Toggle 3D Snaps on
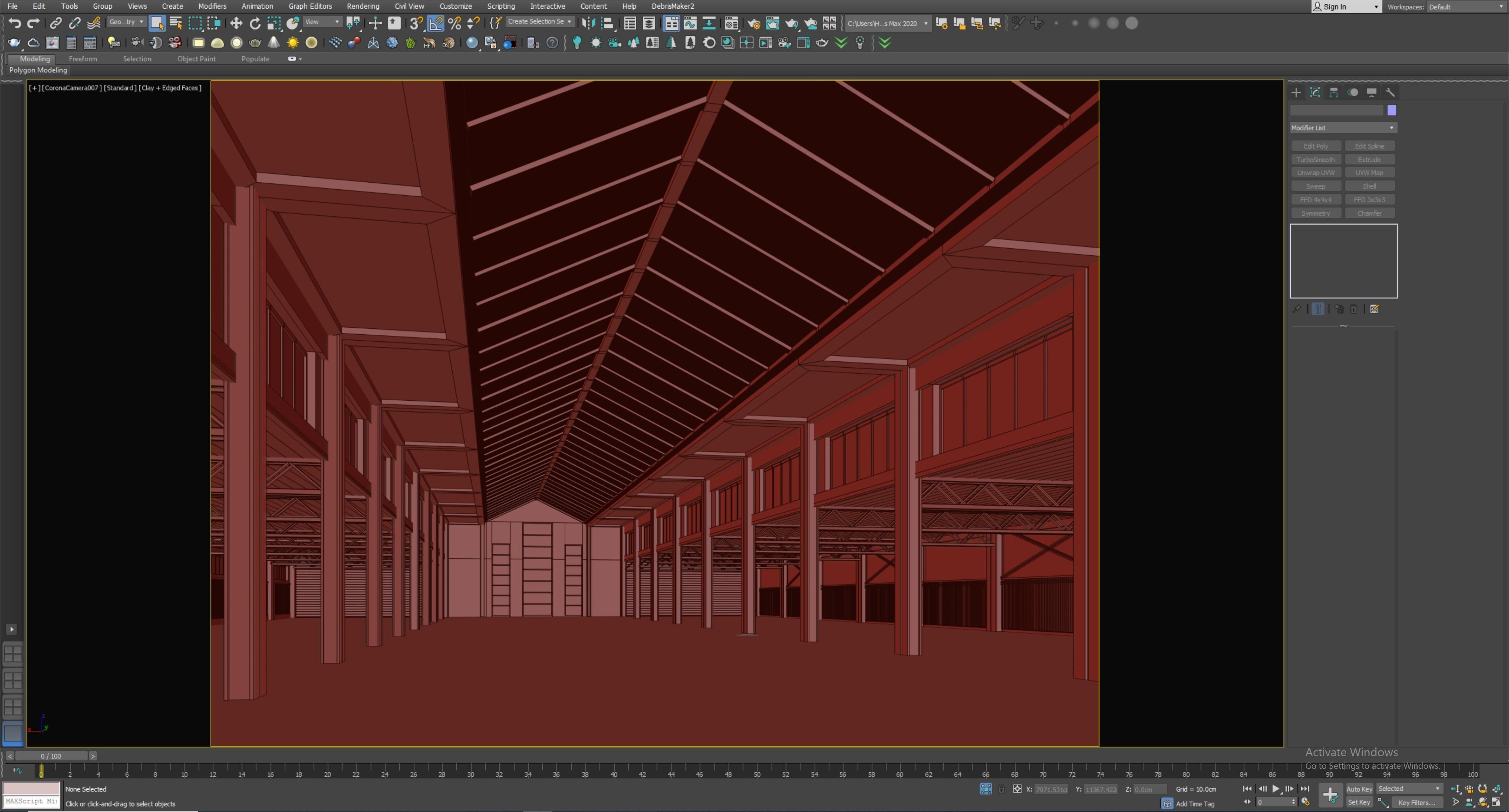 tap(416, 24)
